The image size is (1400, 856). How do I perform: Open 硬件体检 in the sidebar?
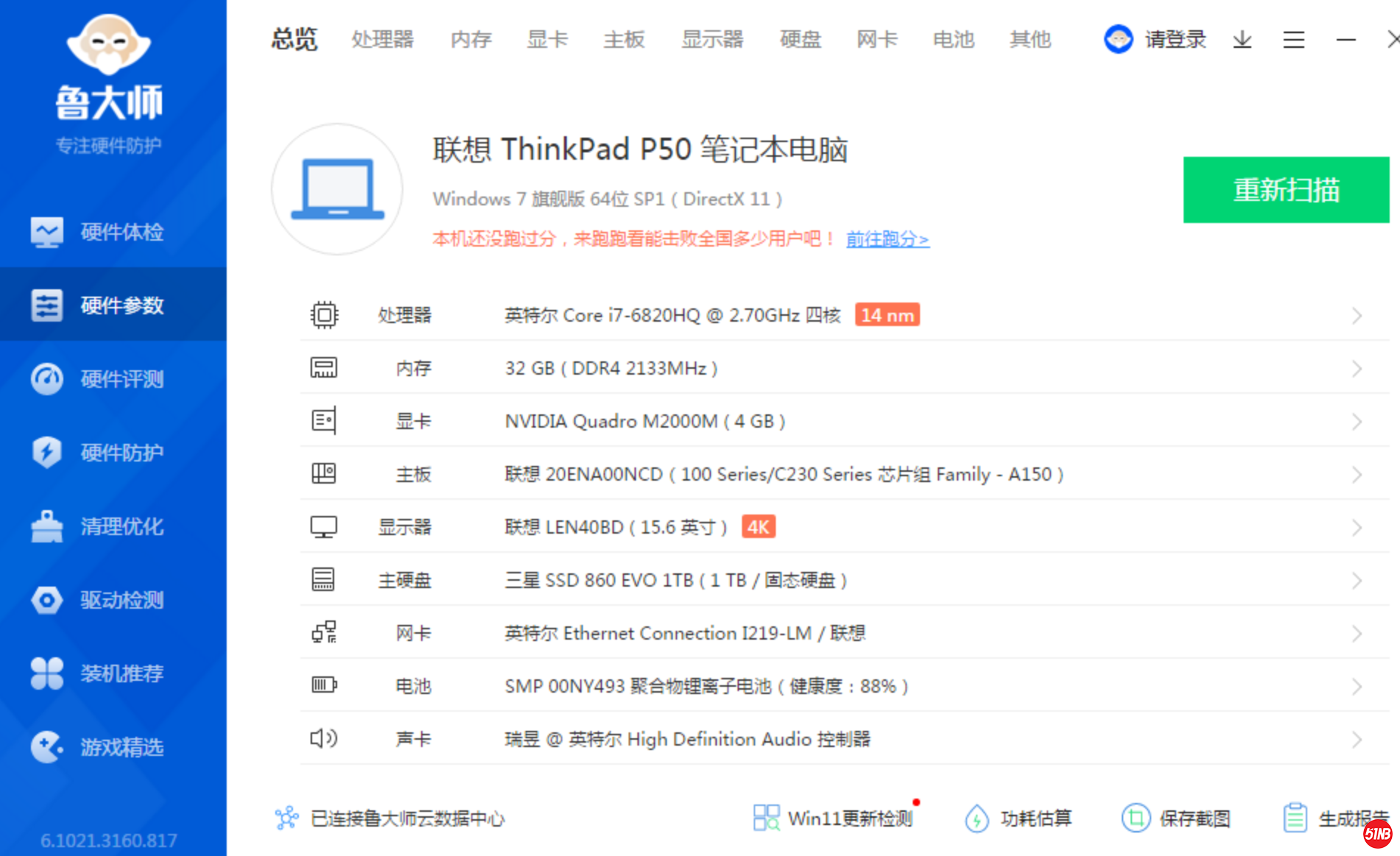tap(113, 232)
